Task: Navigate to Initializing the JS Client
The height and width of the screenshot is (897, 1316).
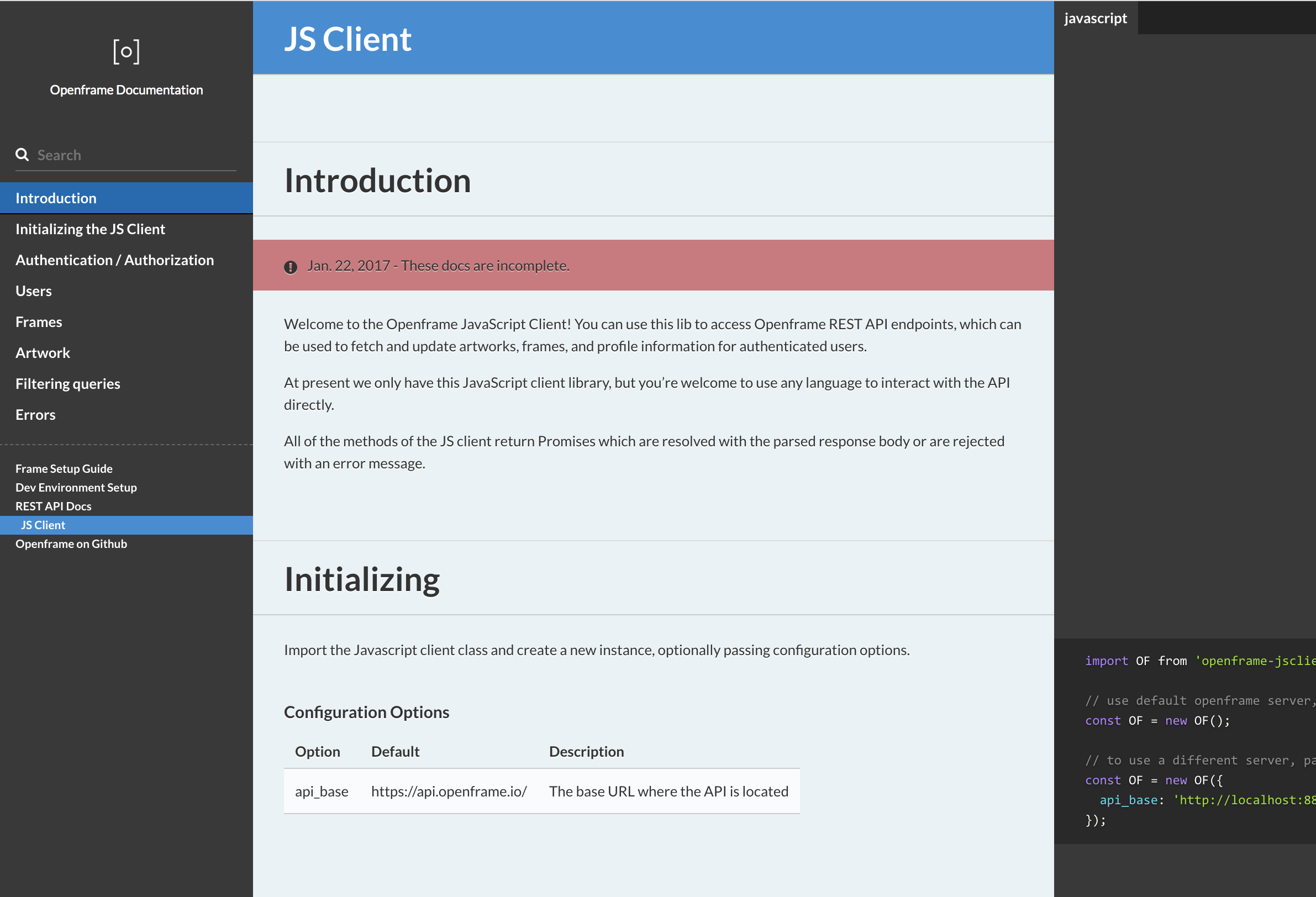Action: pos(90,229)
